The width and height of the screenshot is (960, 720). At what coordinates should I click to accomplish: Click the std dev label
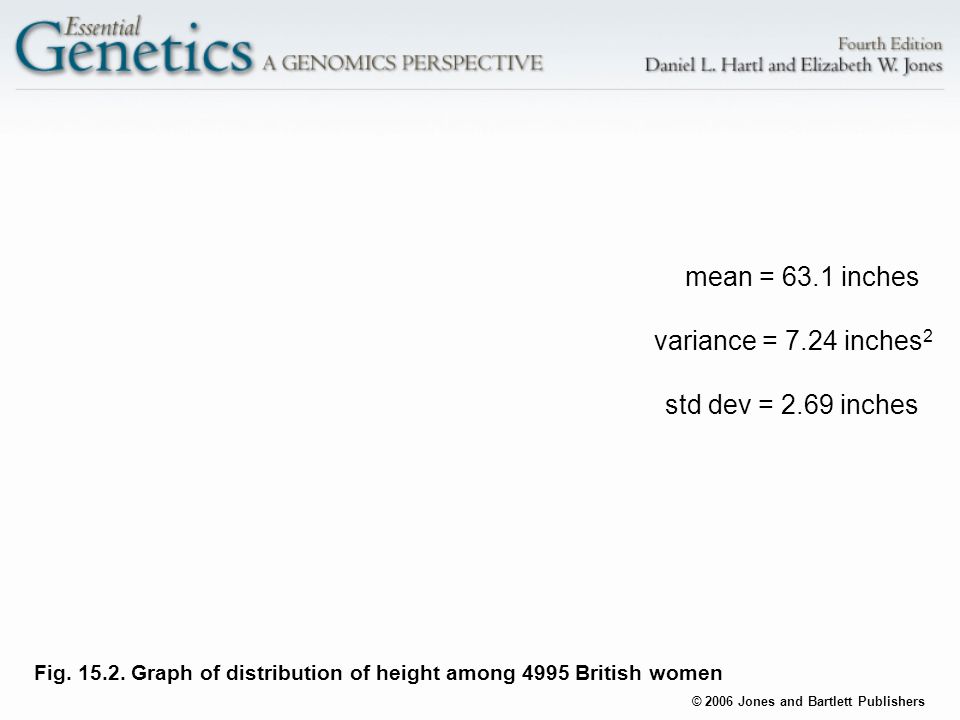point(708,405)
